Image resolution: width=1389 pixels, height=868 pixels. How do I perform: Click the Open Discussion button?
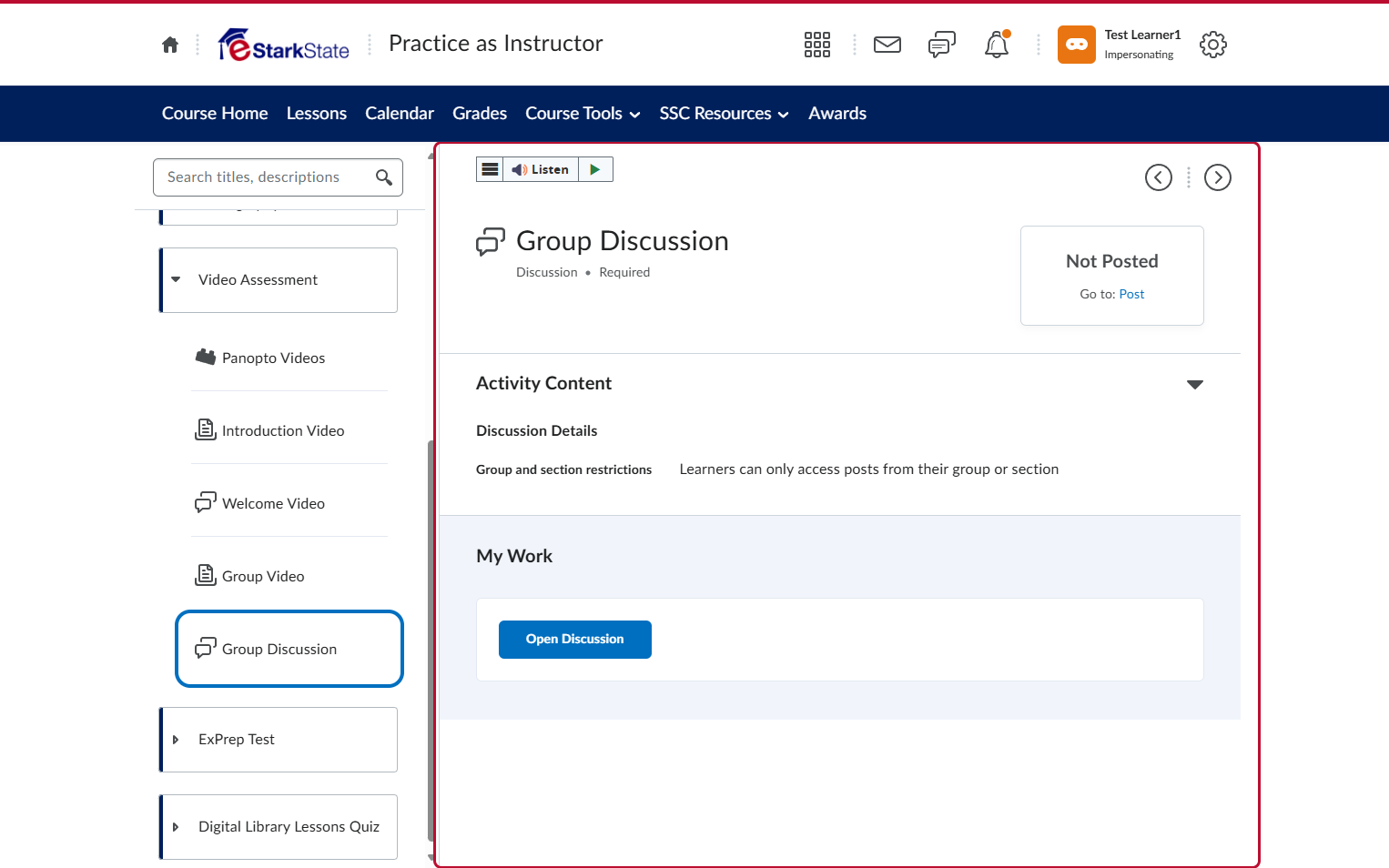pyautogui.click(x=575, y=640)
